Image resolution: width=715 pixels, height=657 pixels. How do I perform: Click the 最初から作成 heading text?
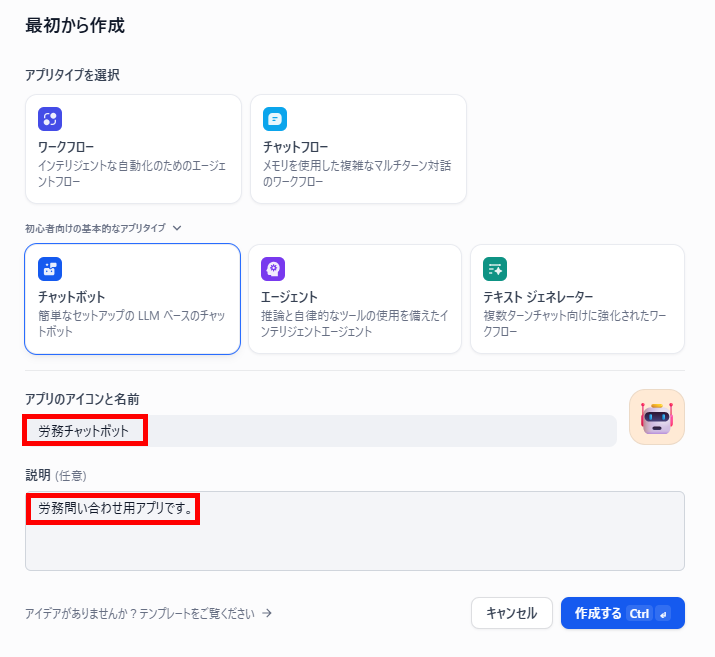click(75, 26)
